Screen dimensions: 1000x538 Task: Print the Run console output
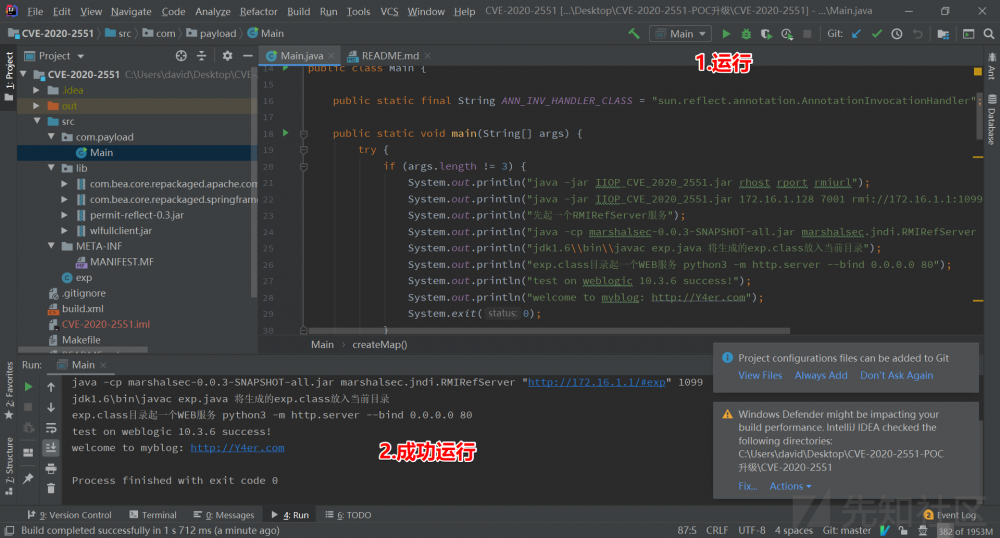pos(51,469)
